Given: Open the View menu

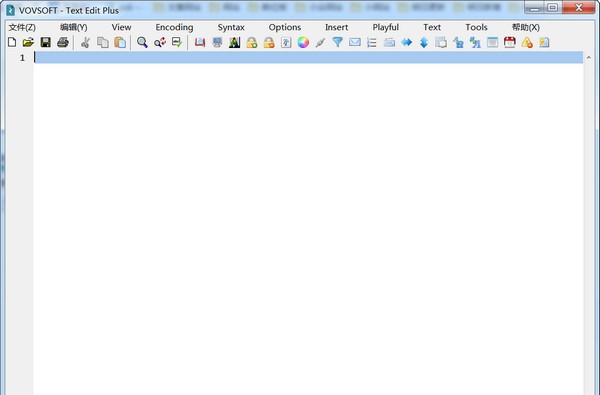Looking at the screenshot, I should pos(122,27).
